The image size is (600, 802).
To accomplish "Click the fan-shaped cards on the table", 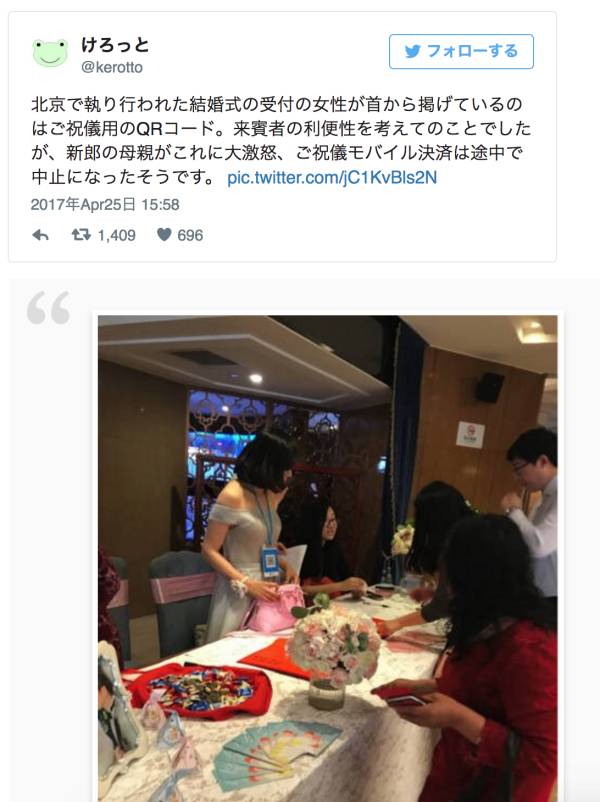I will click(277, 751).
